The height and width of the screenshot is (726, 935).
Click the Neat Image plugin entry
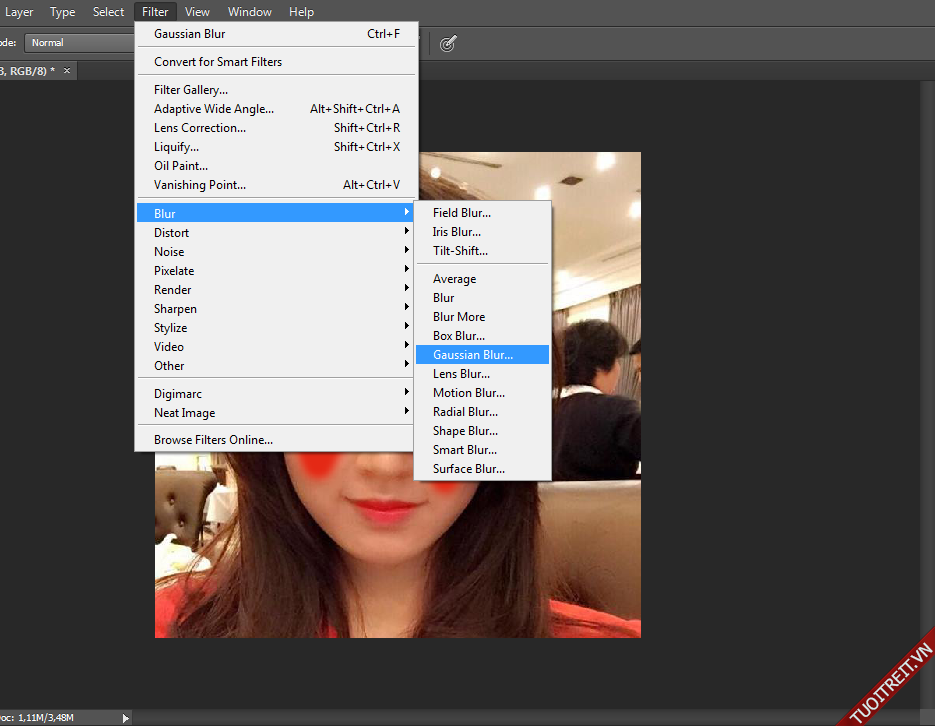coord(184,413)
